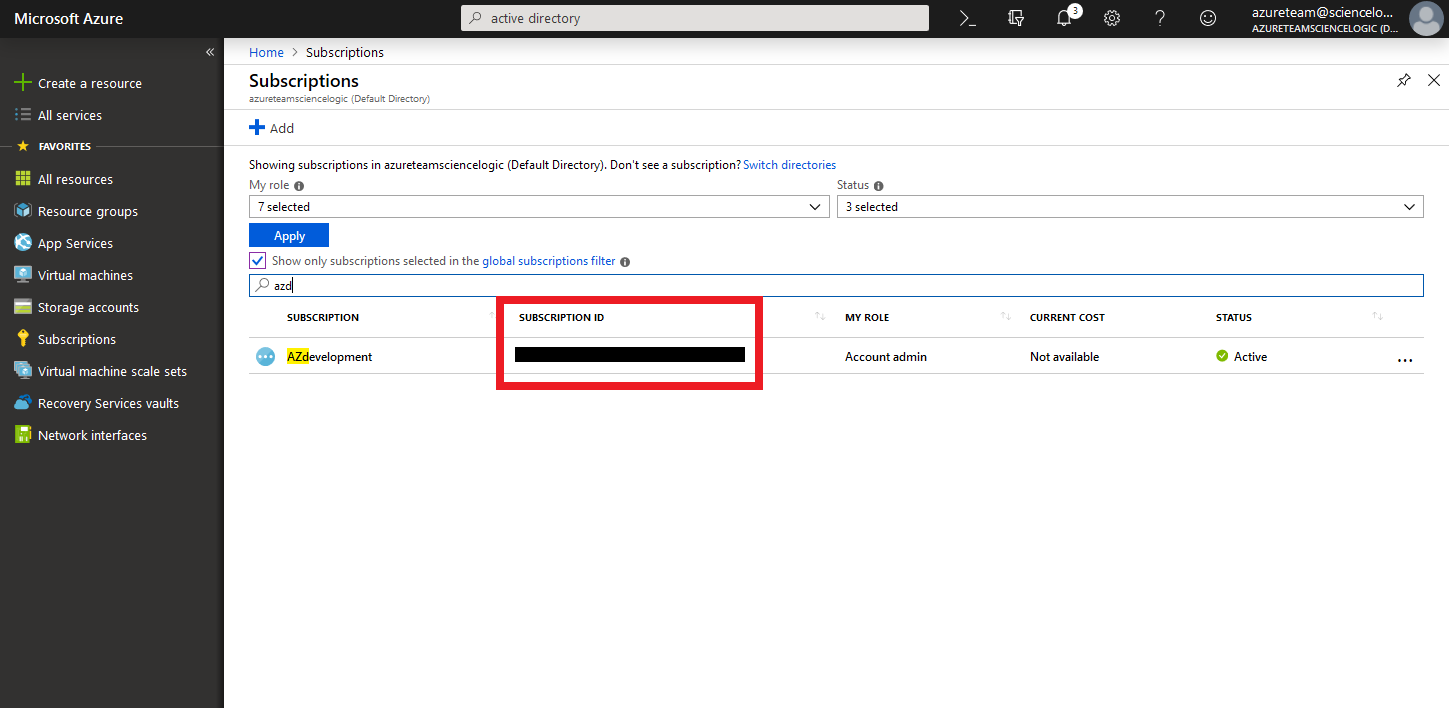Screen dimensions: 1449x708
Task: Open Virtual machines in the sidebar
Action: [x=85, y=275]
